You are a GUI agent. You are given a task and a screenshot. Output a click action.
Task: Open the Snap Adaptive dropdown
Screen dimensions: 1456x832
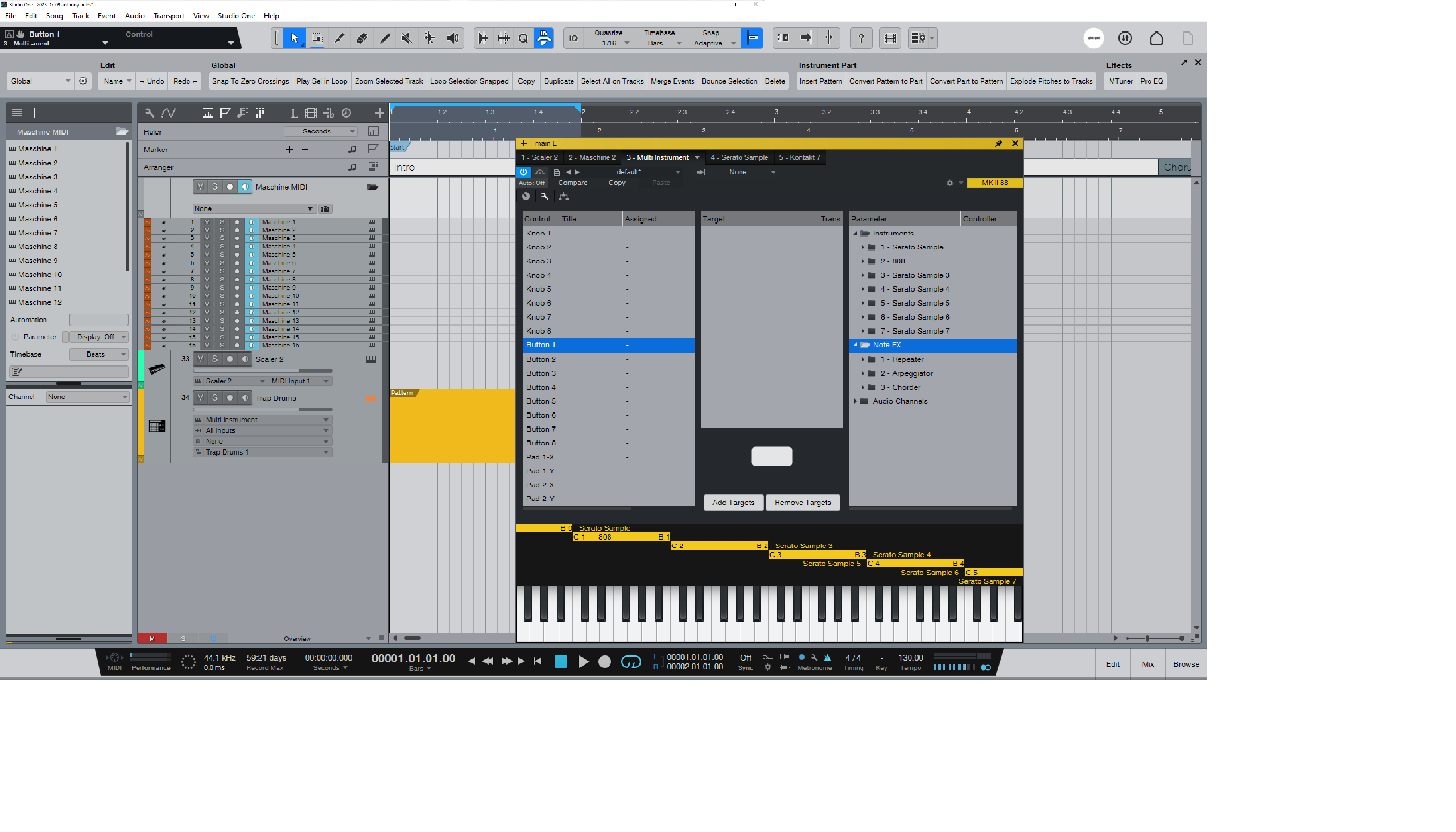click(x=712, y=38)
